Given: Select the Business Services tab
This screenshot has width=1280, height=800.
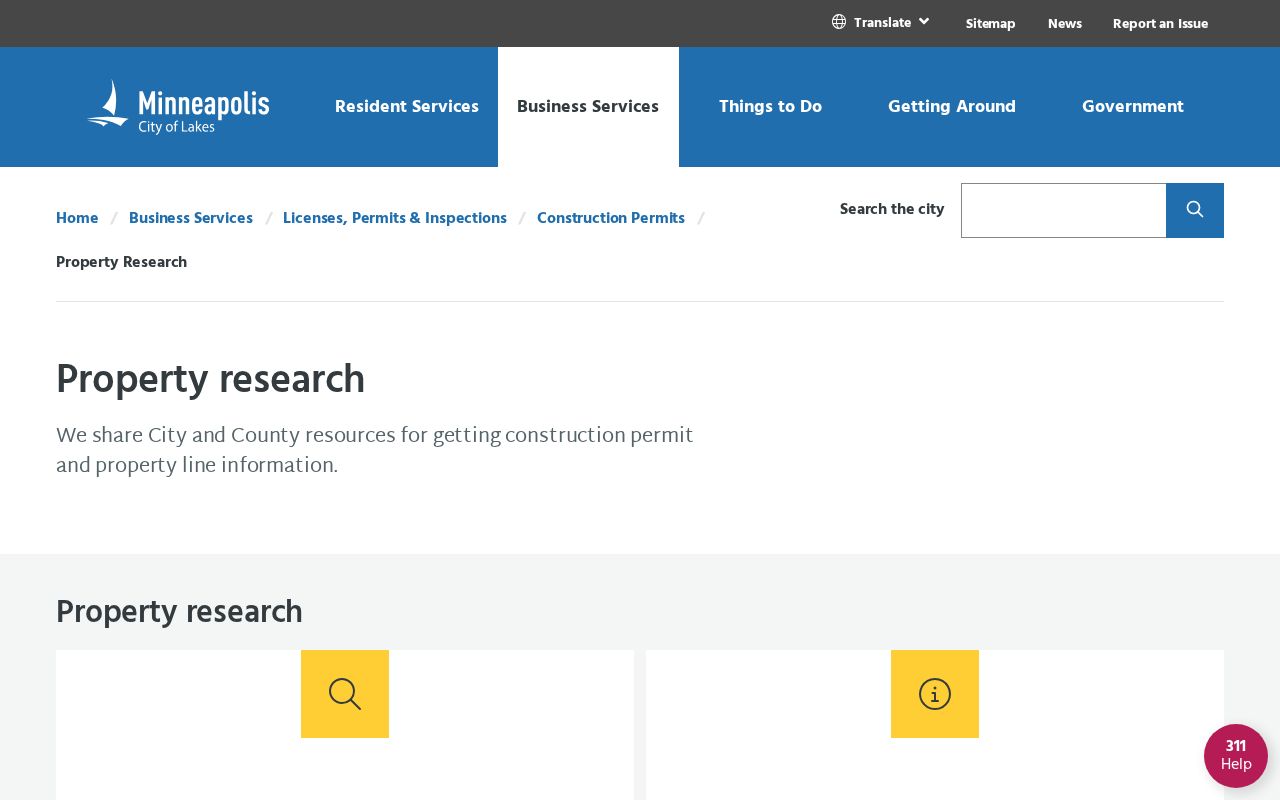Looking at the screenshot, I should click(x=588, y=106).
